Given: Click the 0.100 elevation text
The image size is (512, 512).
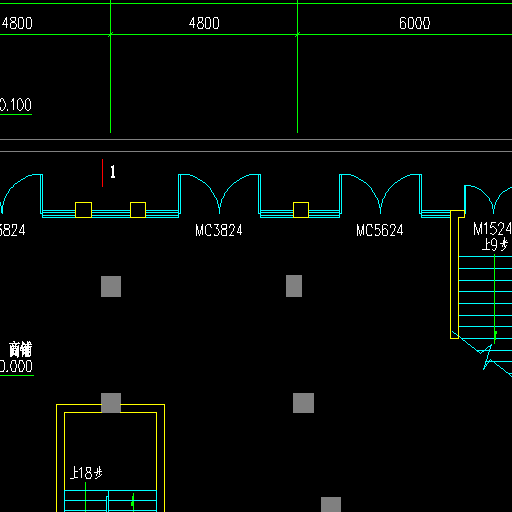Looking at the screenshot, I should pos(16,105).
